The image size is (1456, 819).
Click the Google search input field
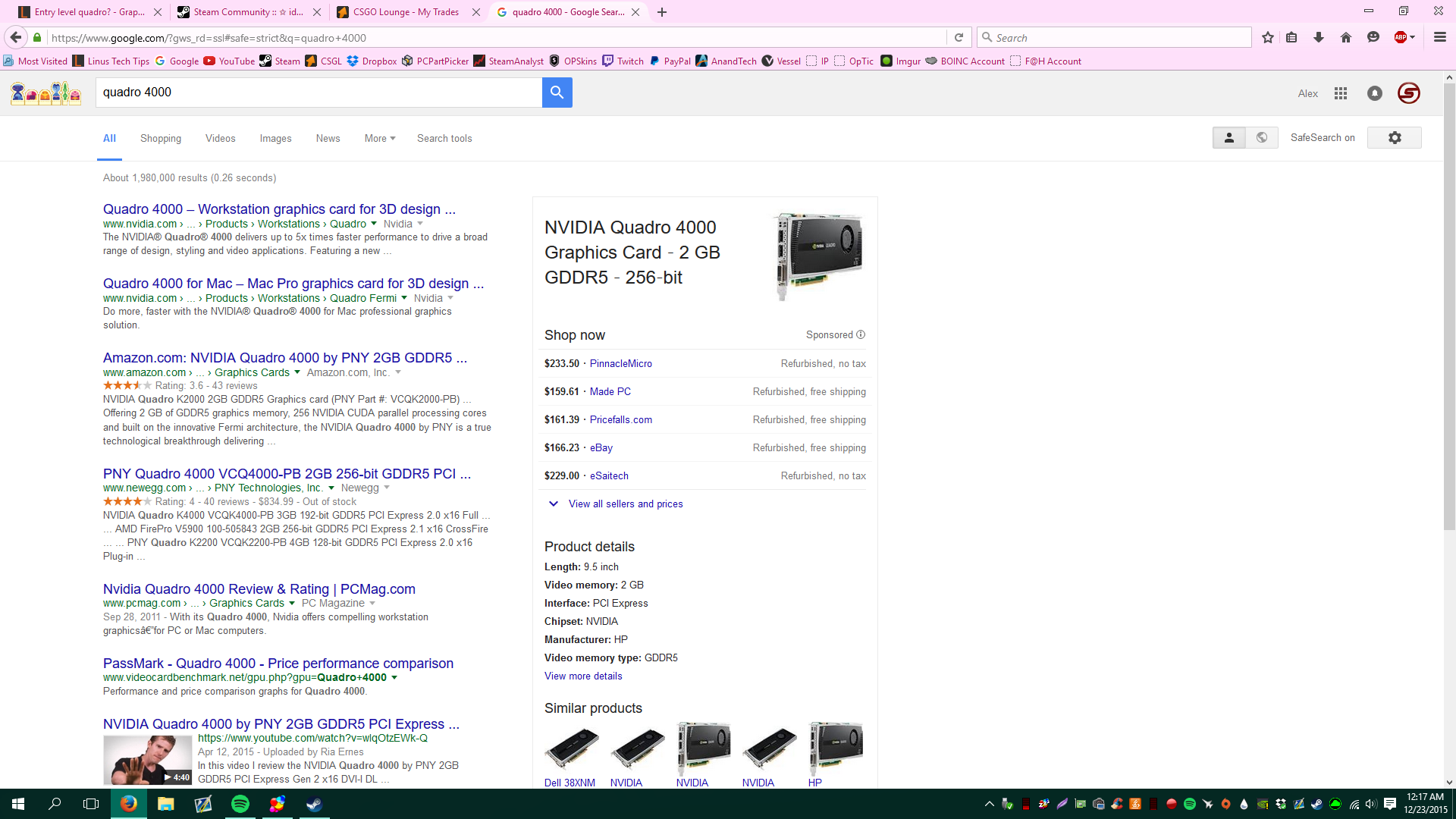318,93
